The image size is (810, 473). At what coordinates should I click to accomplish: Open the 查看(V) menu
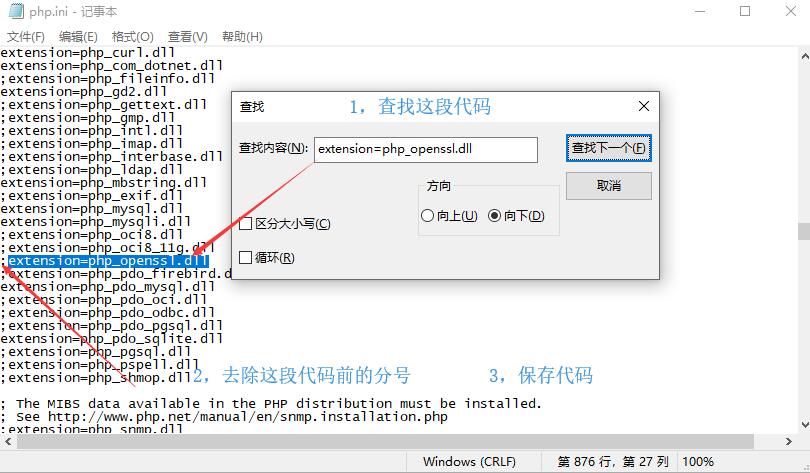186,37
